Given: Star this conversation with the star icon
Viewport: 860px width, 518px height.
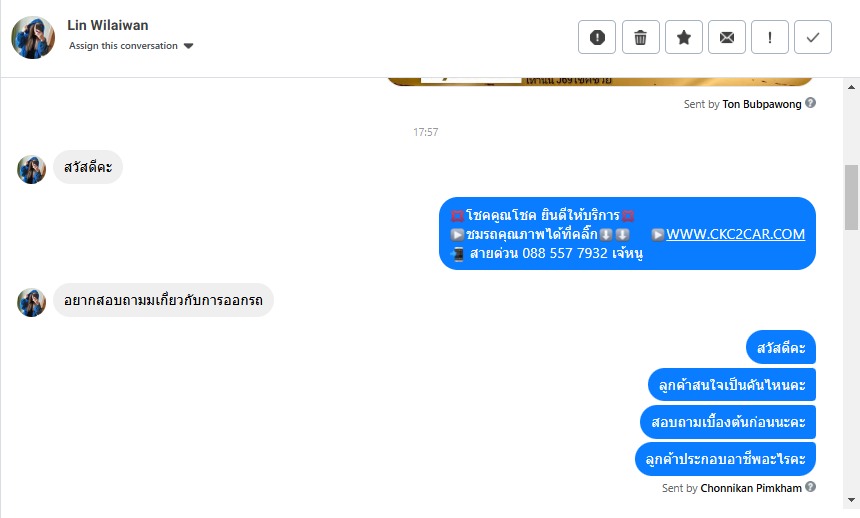Looking at the screenshot, I should pos(683,37).
